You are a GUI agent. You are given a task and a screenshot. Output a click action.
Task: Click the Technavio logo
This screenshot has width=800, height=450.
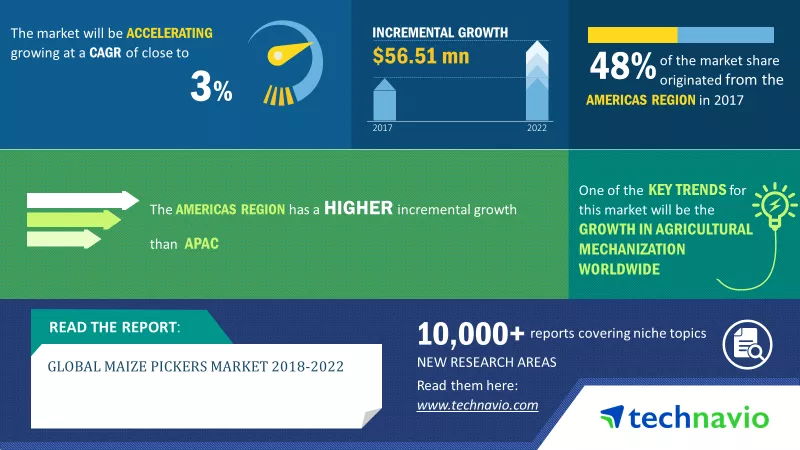(684, 416)
